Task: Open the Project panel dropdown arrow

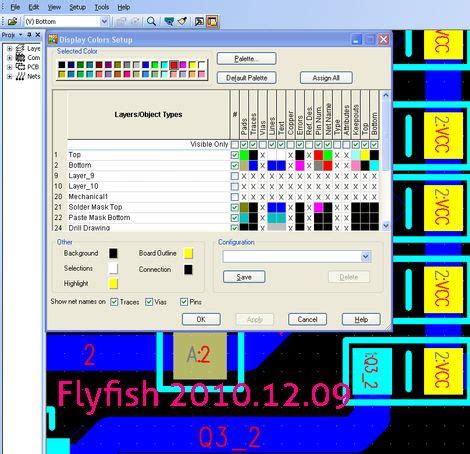Action: (20, 35)
